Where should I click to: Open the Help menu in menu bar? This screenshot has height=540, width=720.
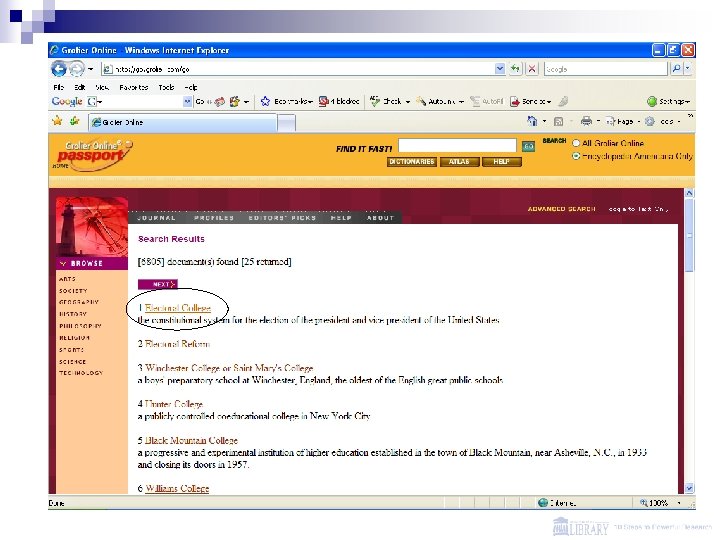click(191, 87)
